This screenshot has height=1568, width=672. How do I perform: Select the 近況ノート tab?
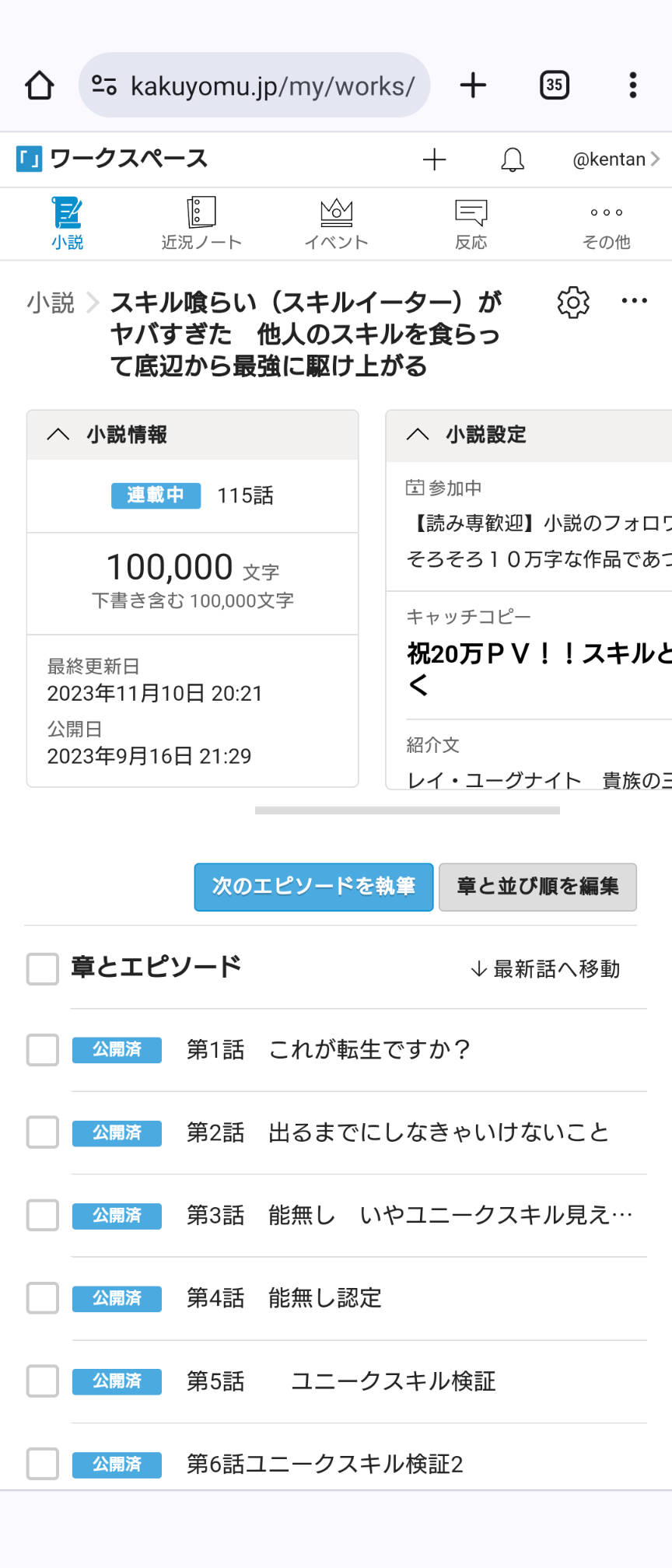(201, 224)
